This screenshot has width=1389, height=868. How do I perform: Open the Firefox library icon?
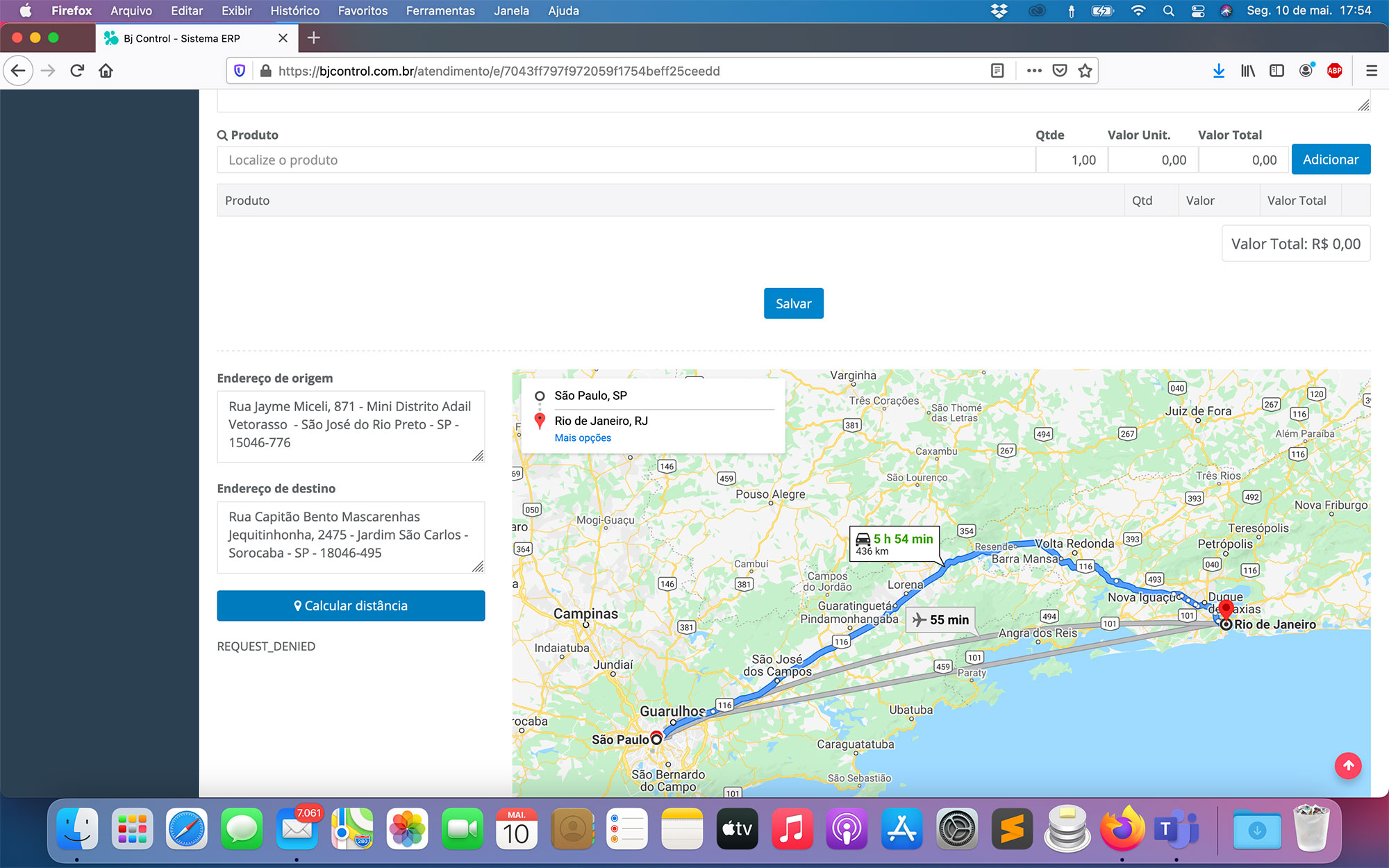(1248, 71)
